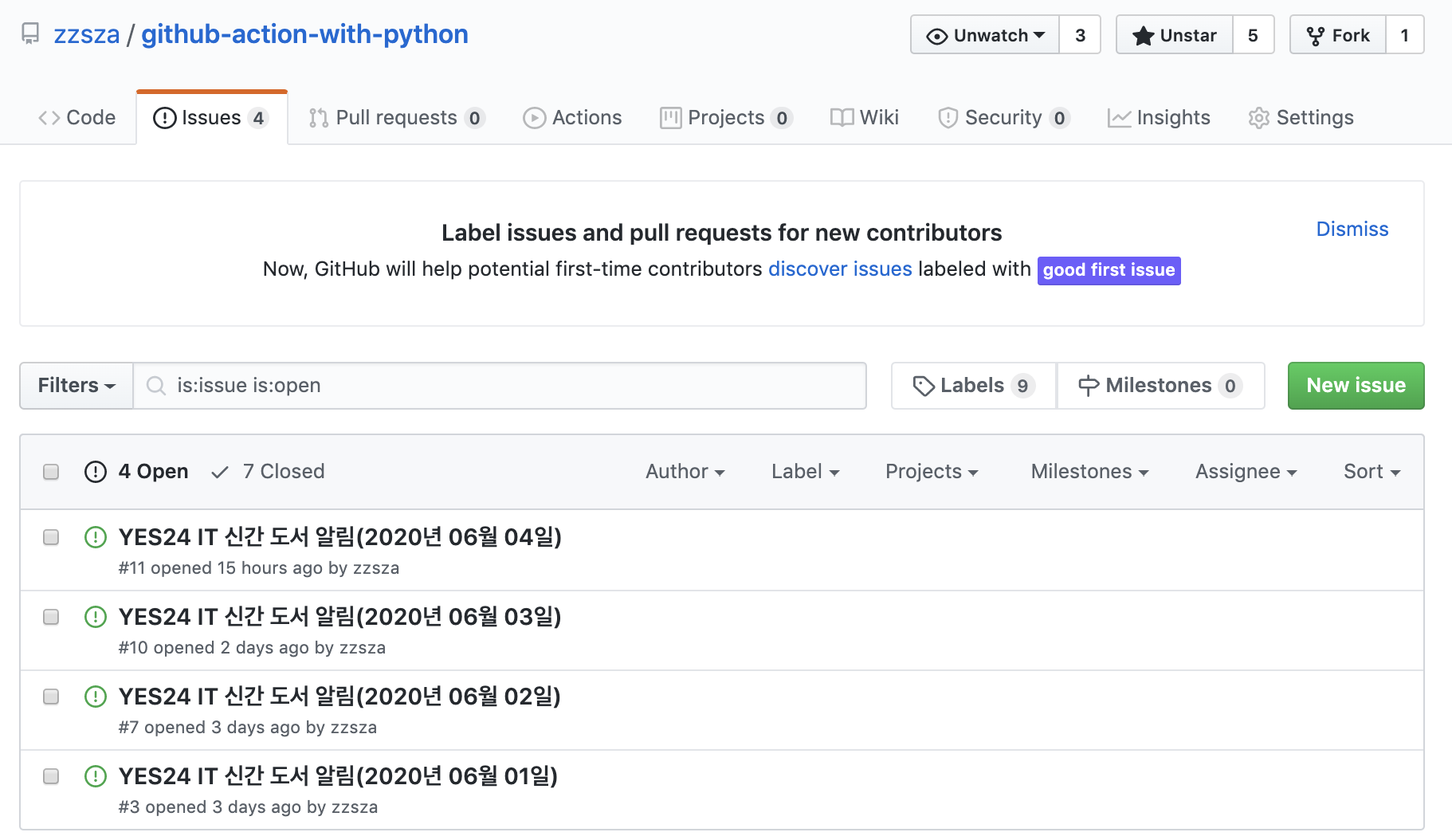The width and height of the screenshot is (1452, 840).
Task: Focus the is:issue is:open search field
Action: pos(510,386)
